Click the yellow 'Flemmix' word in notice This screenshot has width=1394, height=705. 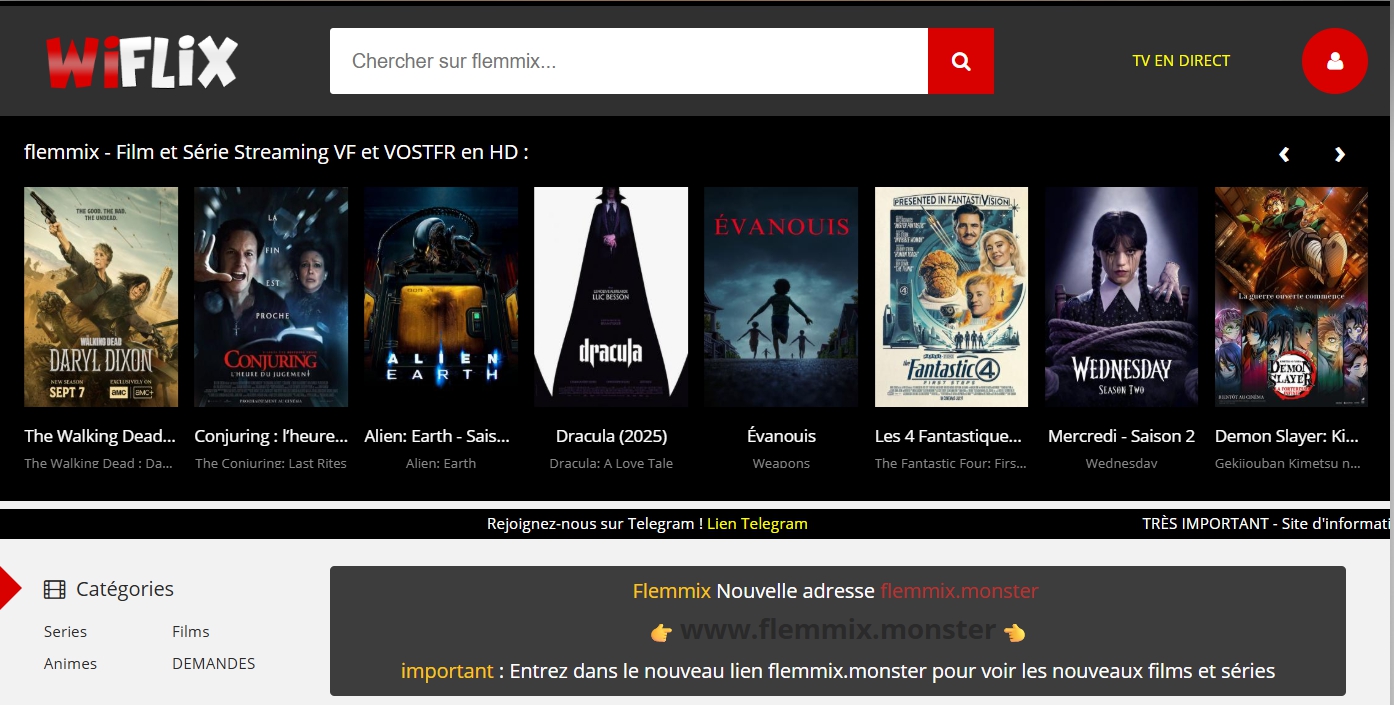[x=672, y=591]
